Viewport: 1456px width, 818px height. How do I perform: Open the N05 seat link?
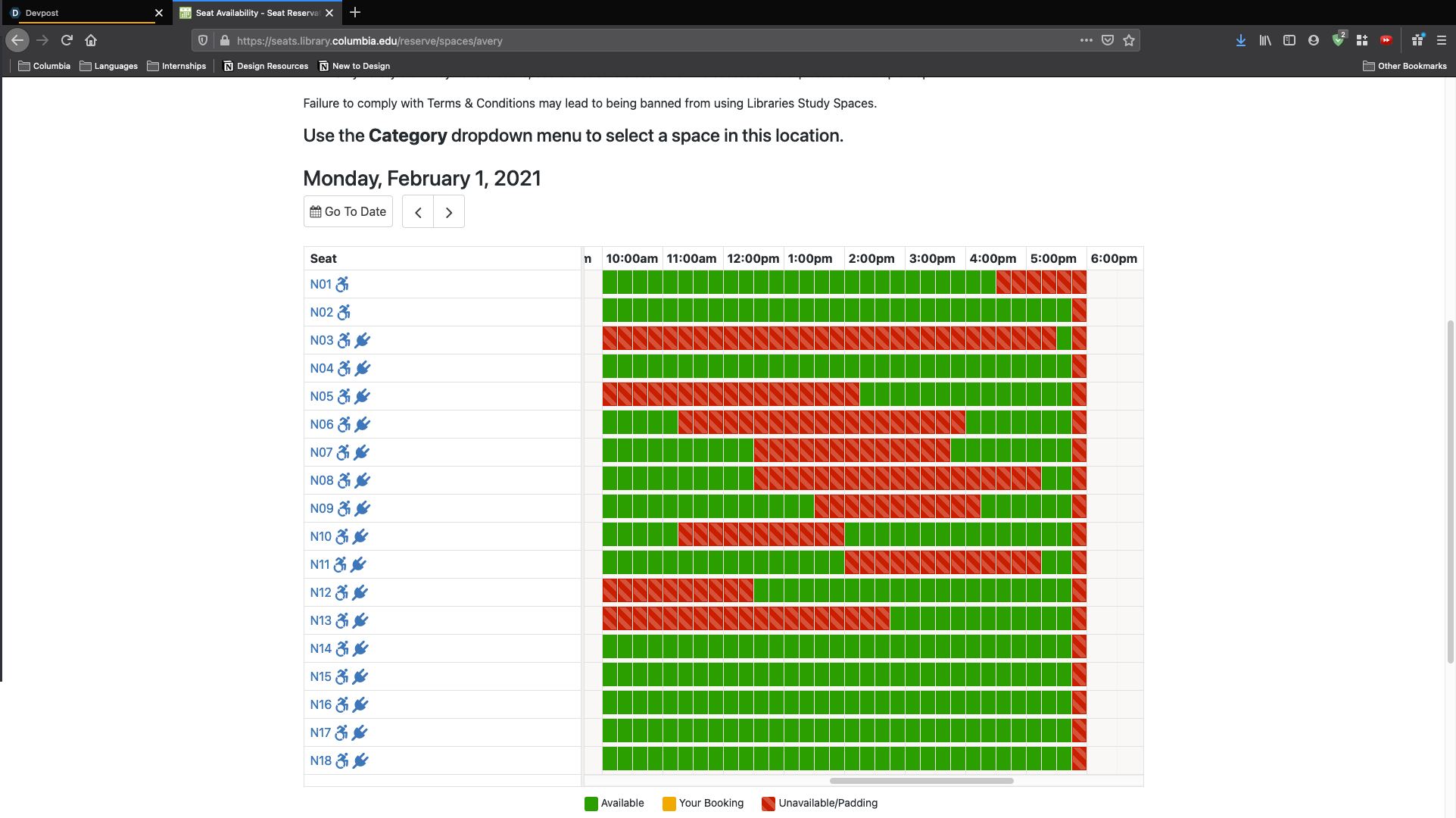pyautogui.click(x=321, y=396)
